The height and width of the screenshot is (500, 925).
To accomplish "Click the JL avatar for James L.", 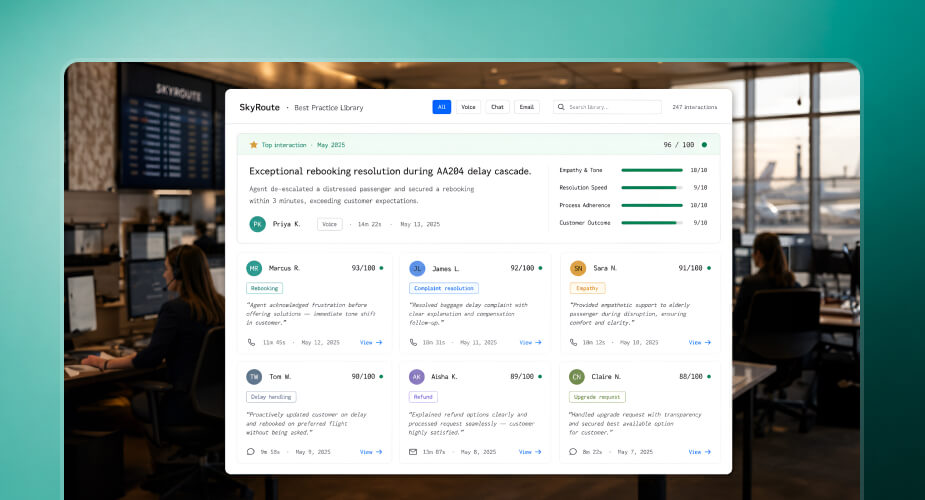I will pos(417,268).
